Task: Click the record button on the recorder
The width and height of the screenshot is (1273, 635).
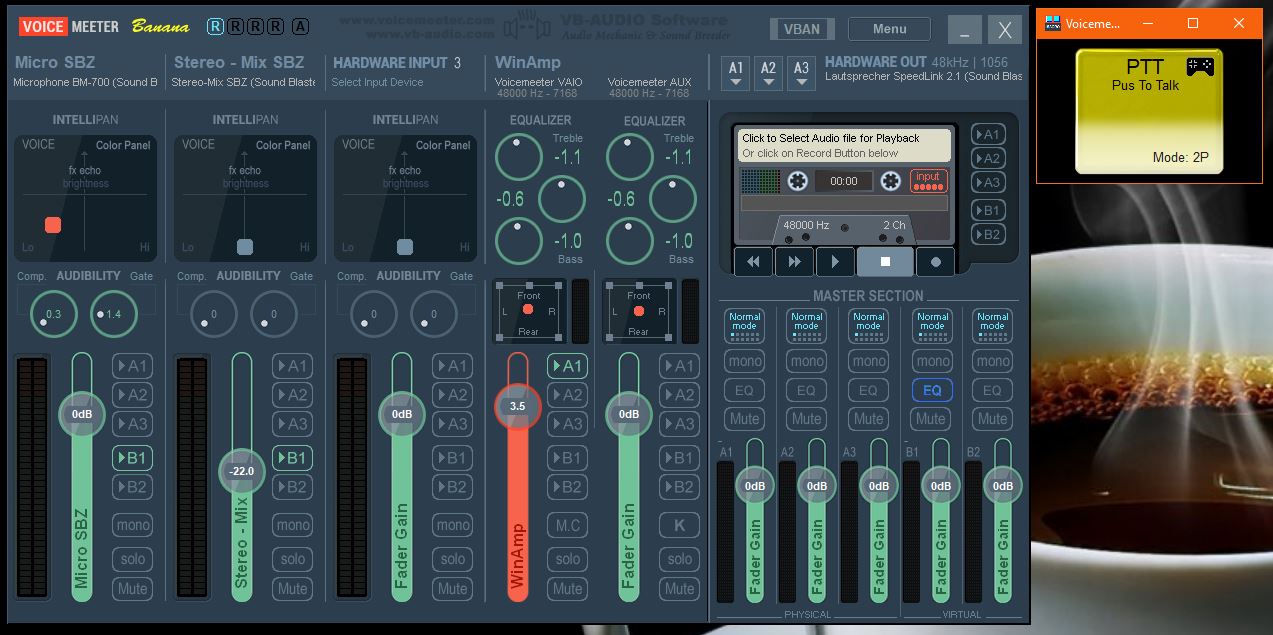Action: click(x=936, y=262)
